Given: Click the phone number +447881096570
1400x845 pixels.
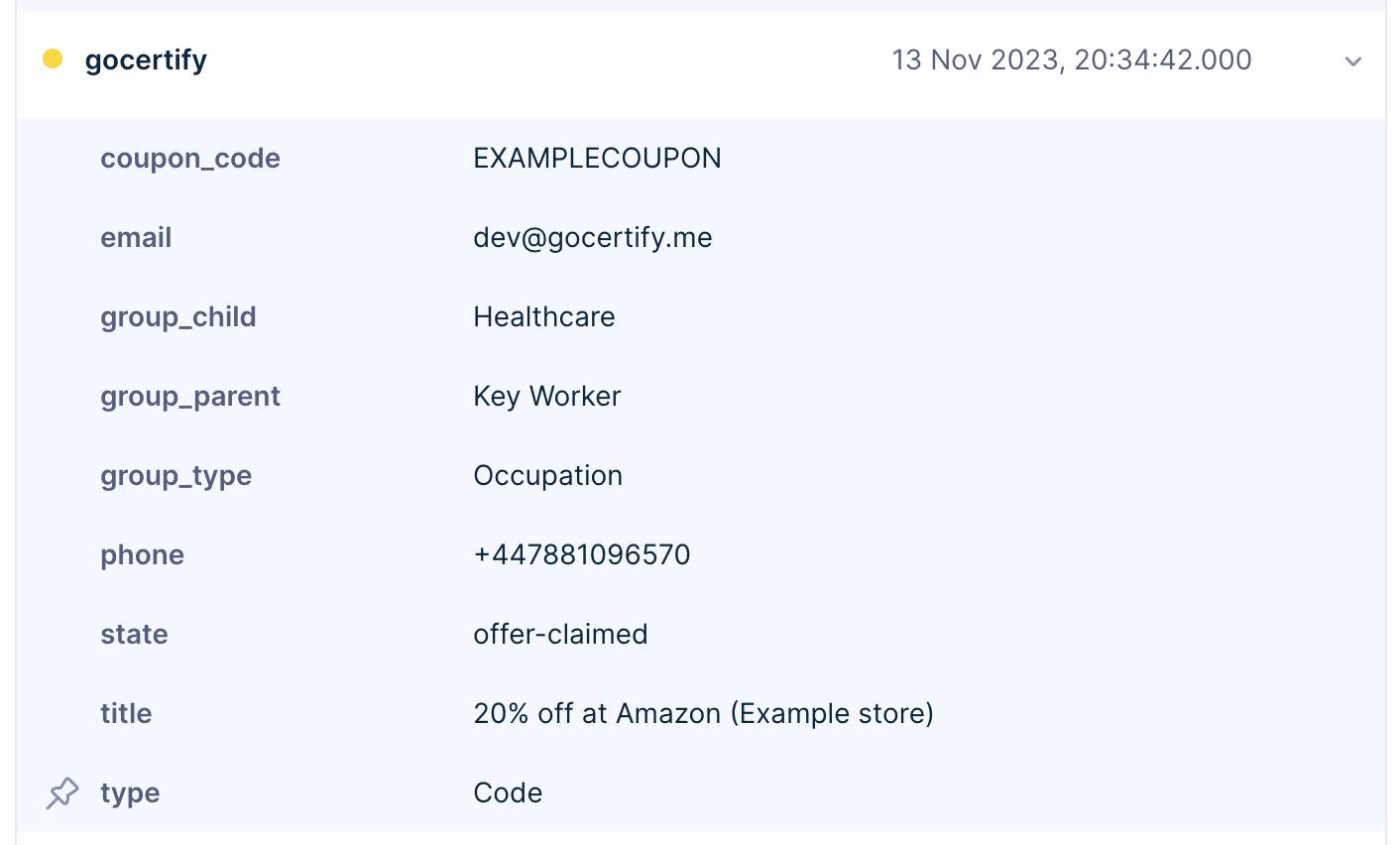Looking at the screenshot, I should [582, 554].
